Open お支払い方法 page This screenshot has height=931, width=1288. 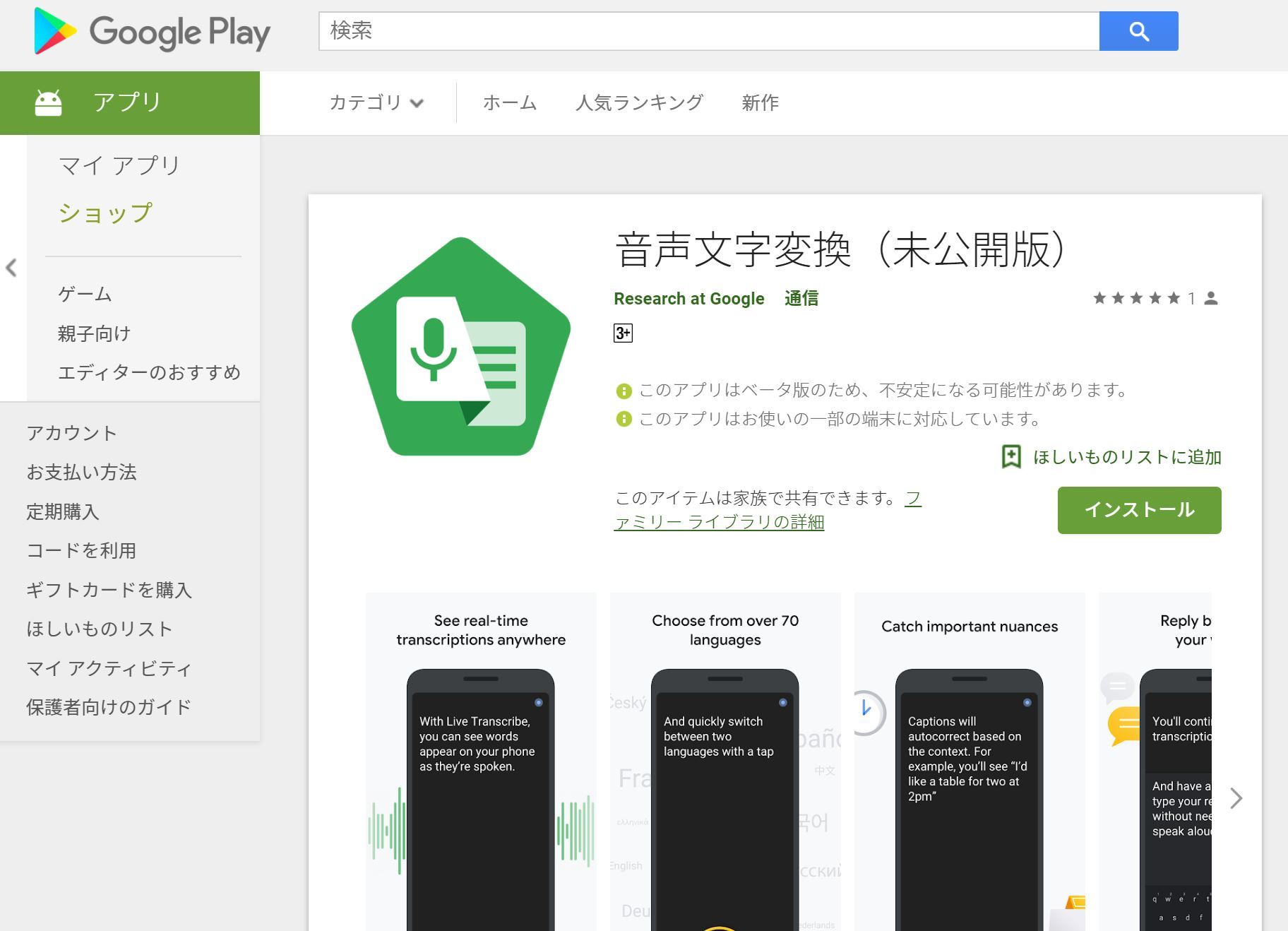[81, 472]
